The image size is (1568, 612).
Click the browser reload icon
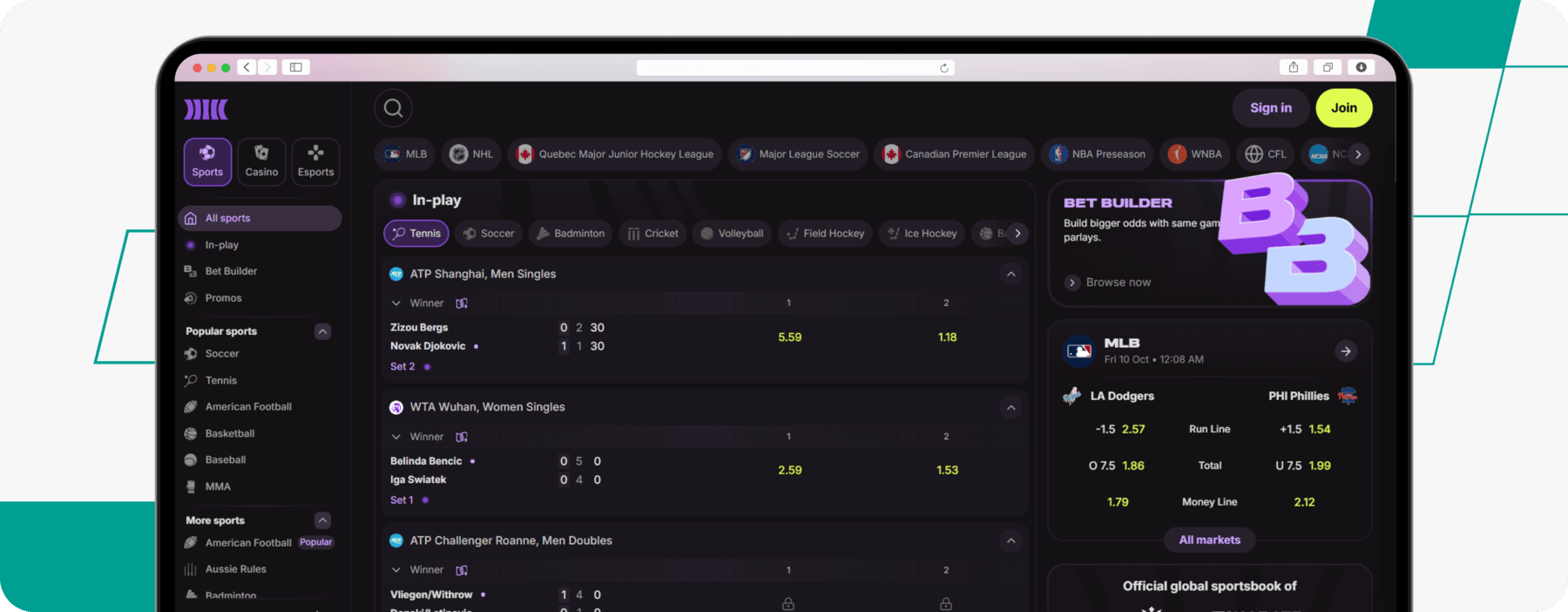[x=944, y=68]
